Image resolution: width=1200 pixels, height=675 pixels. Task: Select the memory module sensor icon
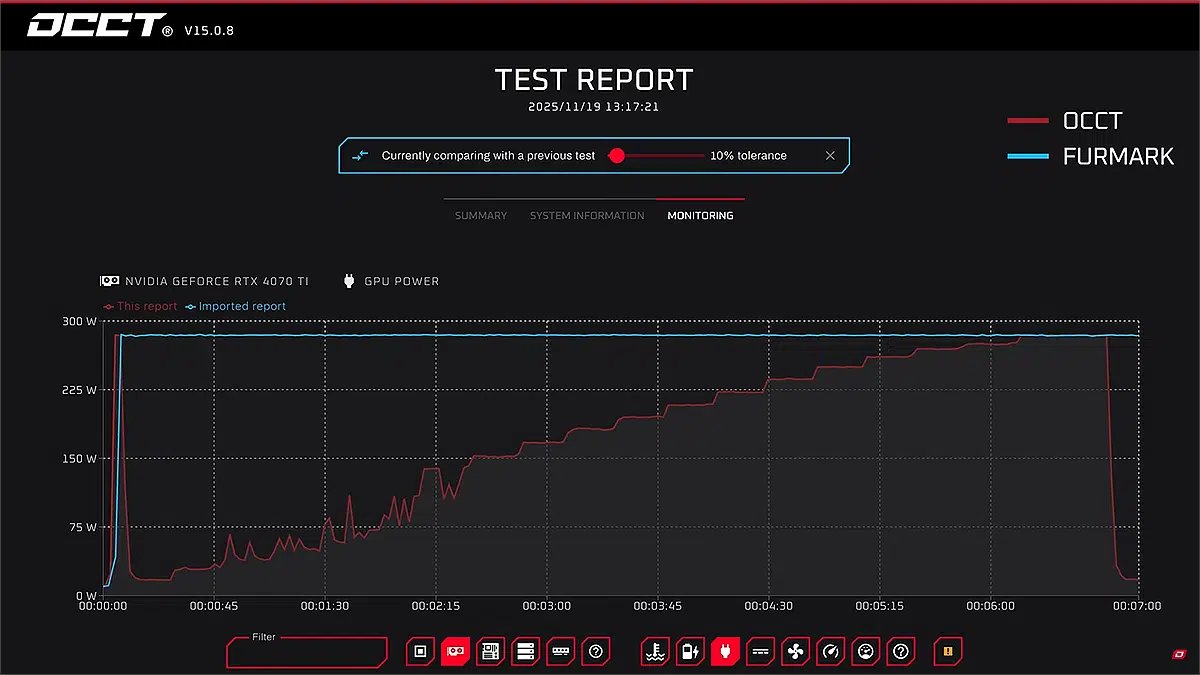click(561, 651)
